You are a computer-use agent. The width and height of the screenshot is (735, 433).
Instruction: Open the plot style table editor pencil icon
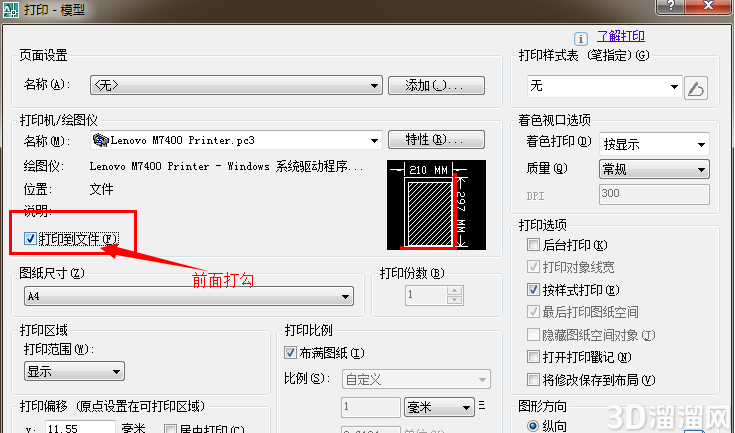tap(696, 88)
